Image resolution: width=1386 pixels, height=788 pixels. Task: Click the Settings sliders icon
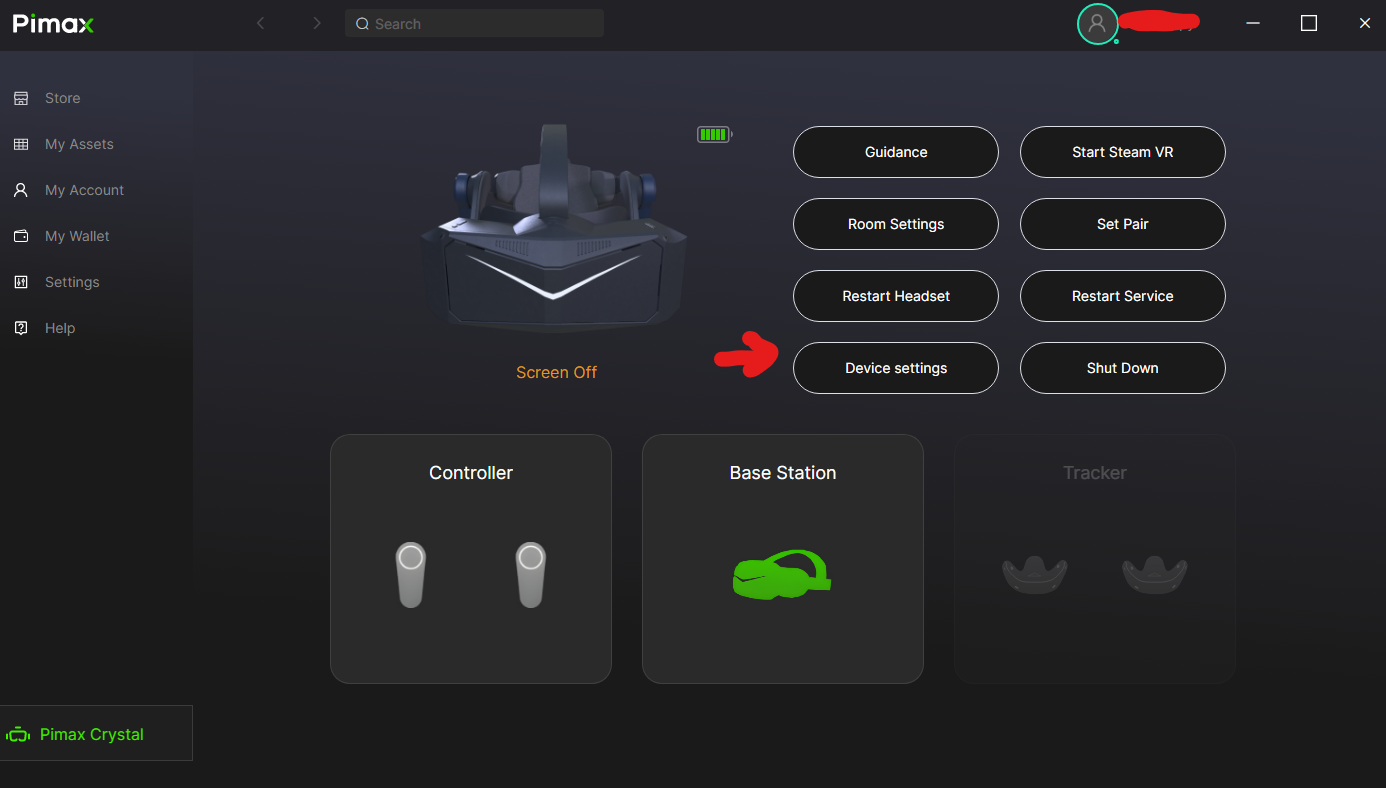(20, 282)
